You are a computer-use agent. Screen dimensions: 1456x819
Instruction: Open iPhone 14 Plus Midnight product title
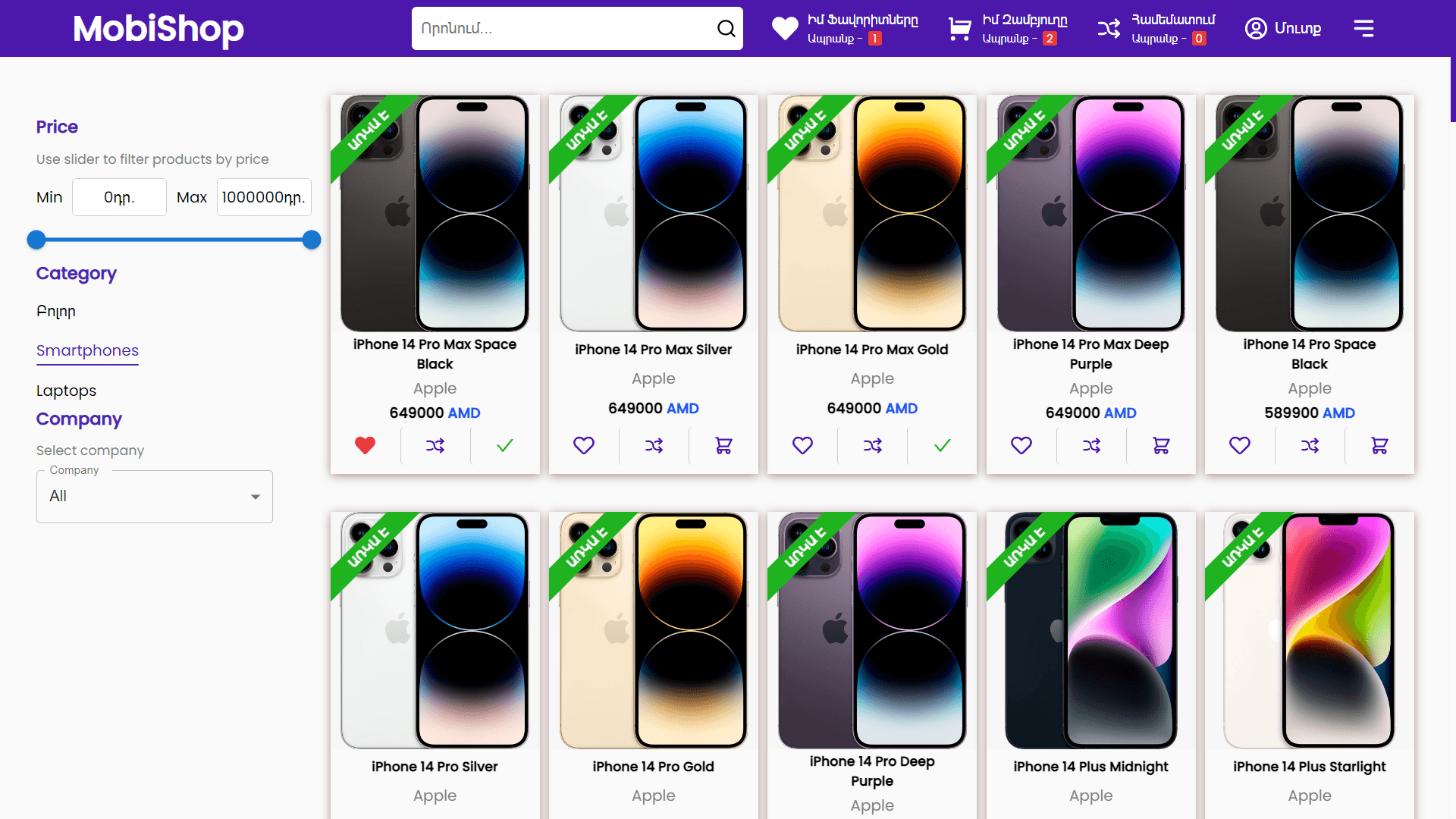point(1090,767)
